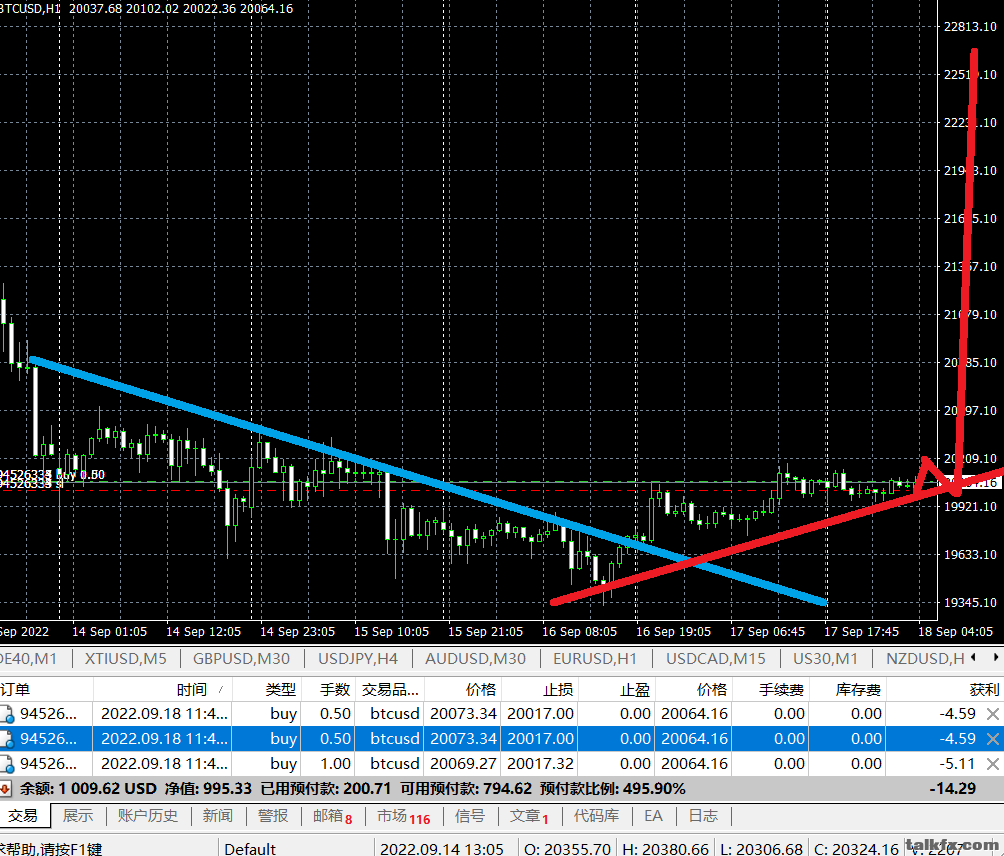Image resolution: width=1004 pixels, height=856 pixels.
Task: Open the 展示 terminal tab
Action: coord(78,816)
